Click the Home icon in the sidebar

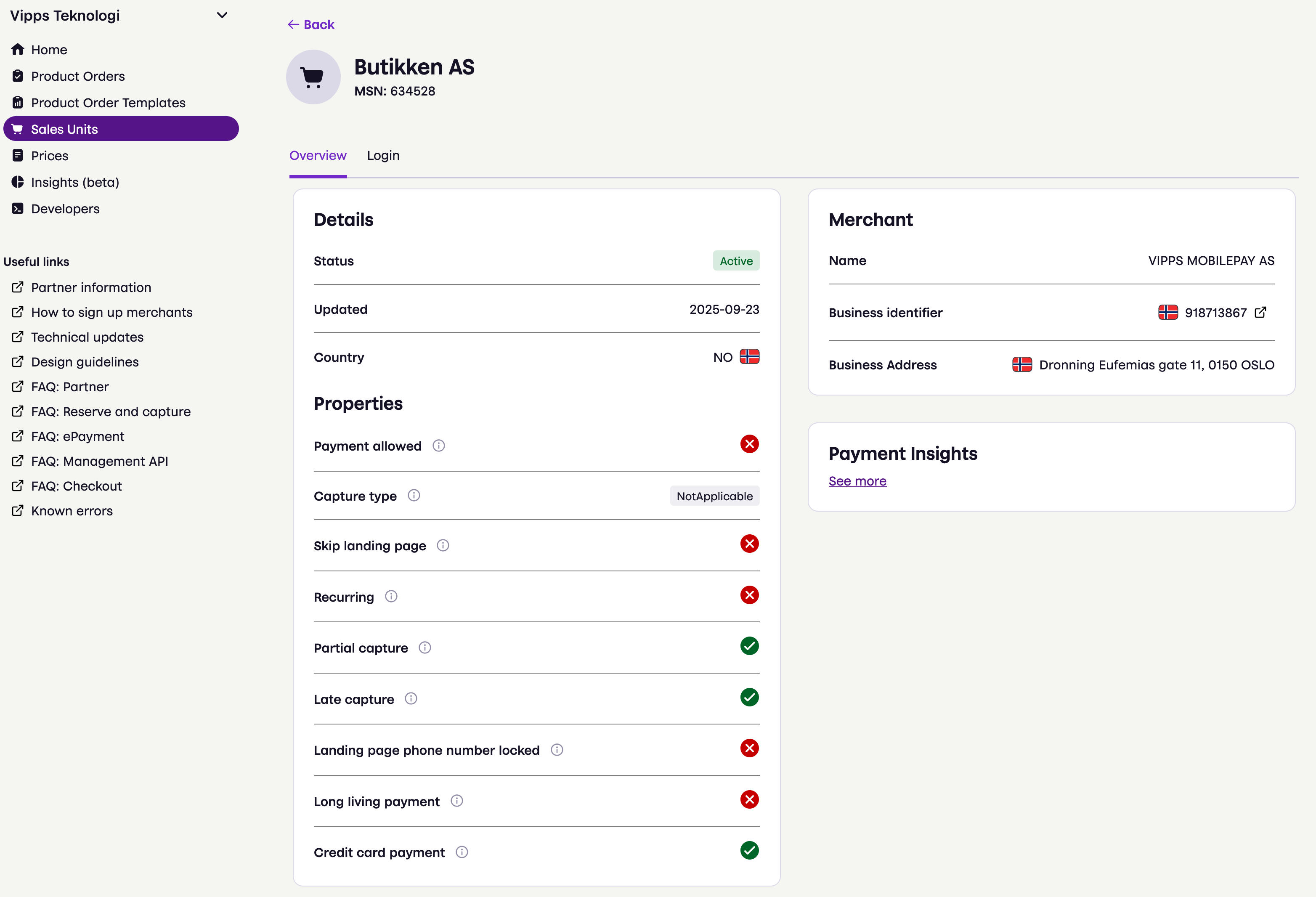[x=18, y=49]
